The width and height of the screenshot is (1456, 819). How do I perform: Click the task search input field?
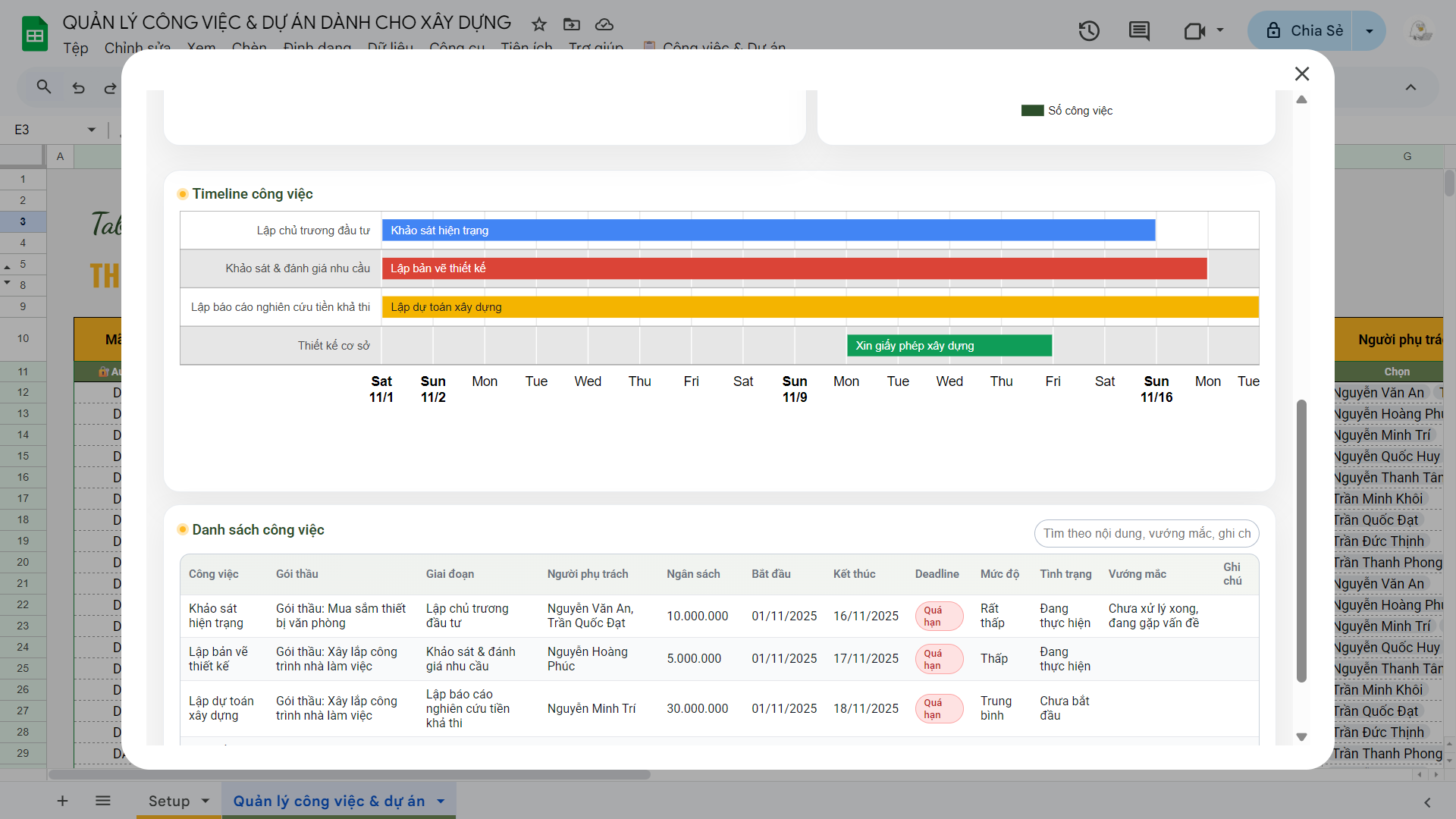pyautogui.click(x=1146, y=533)
